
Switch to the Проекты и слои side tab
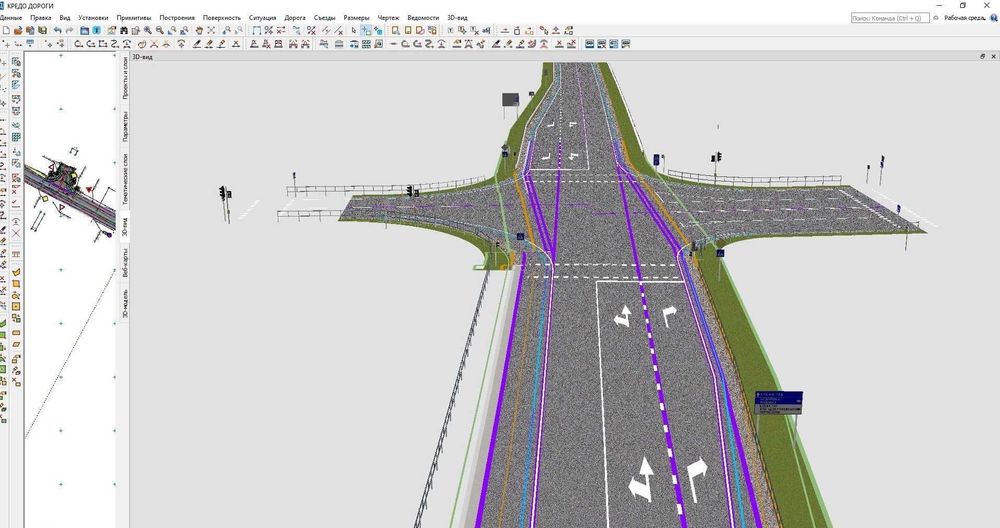[125, 79]
